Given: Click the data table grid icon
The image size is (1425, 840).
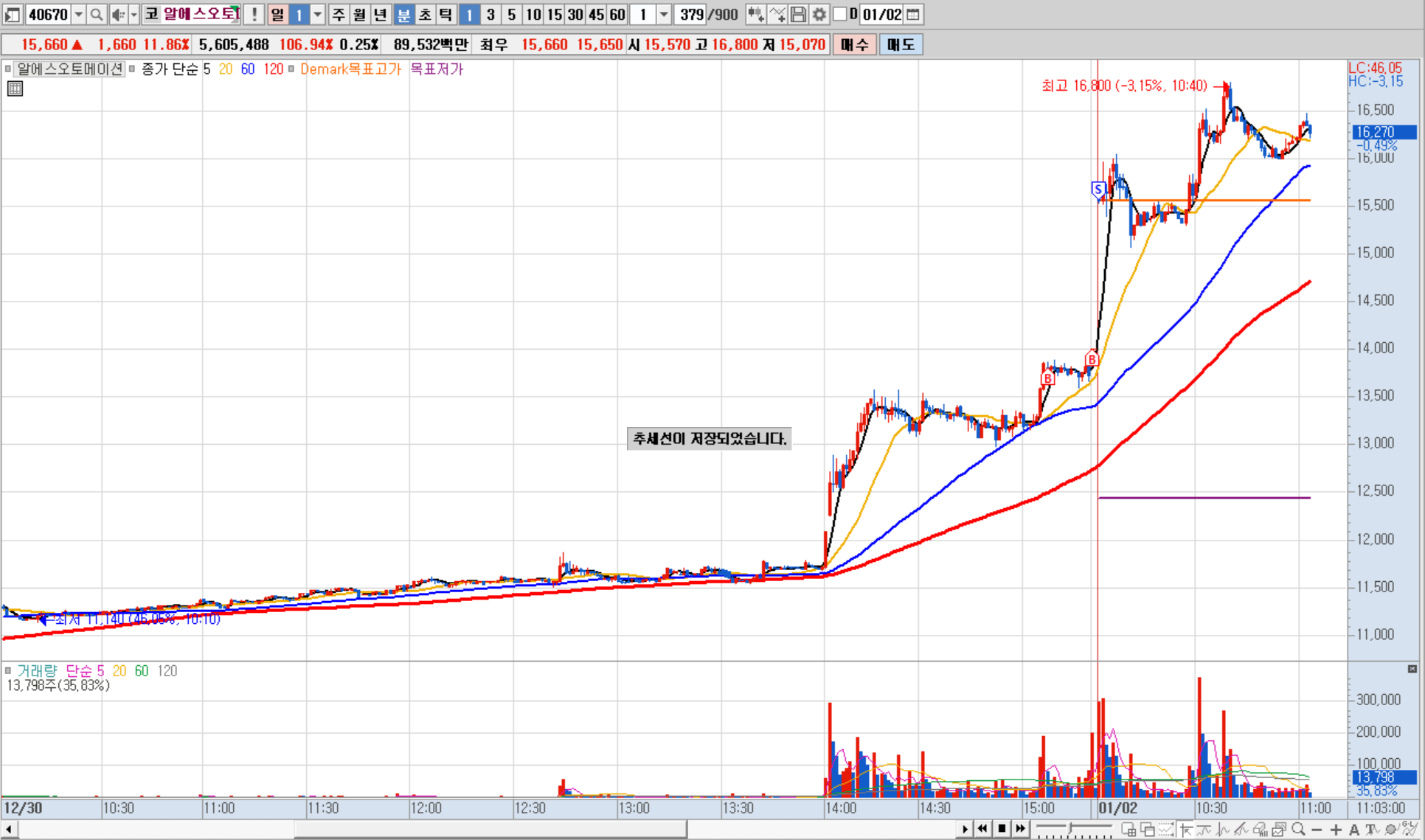Looking at the screenshot, I should (15, 89).
